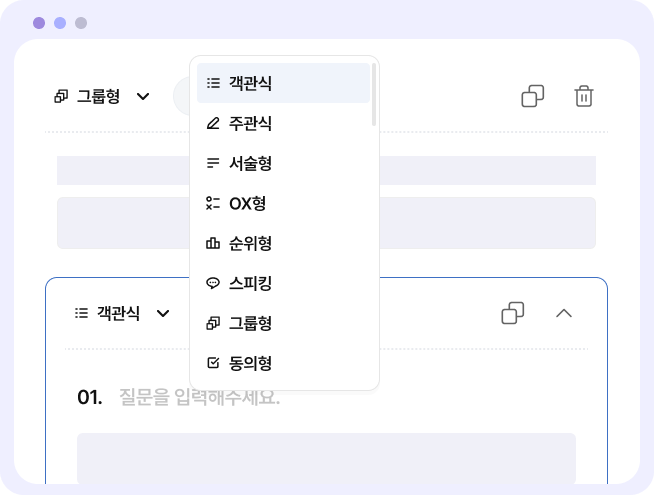Click the 질문을 입력해주세요 question field

[x=200, y=397]
